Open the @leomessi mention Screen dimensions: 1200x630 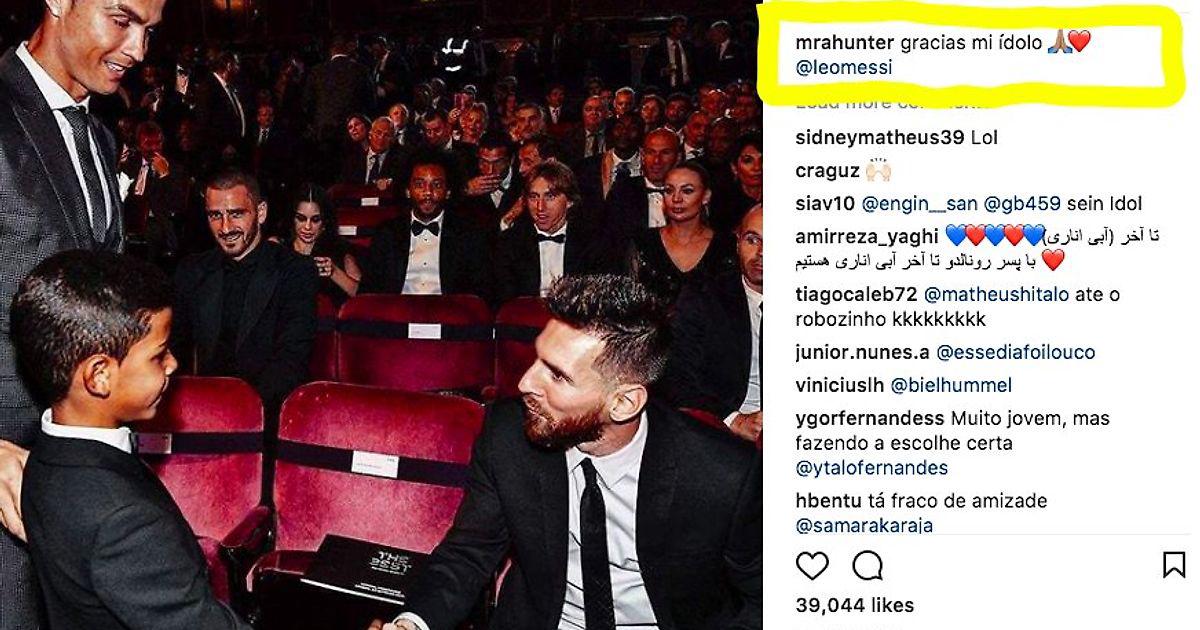pyautogui.click(x=844, y=68)
